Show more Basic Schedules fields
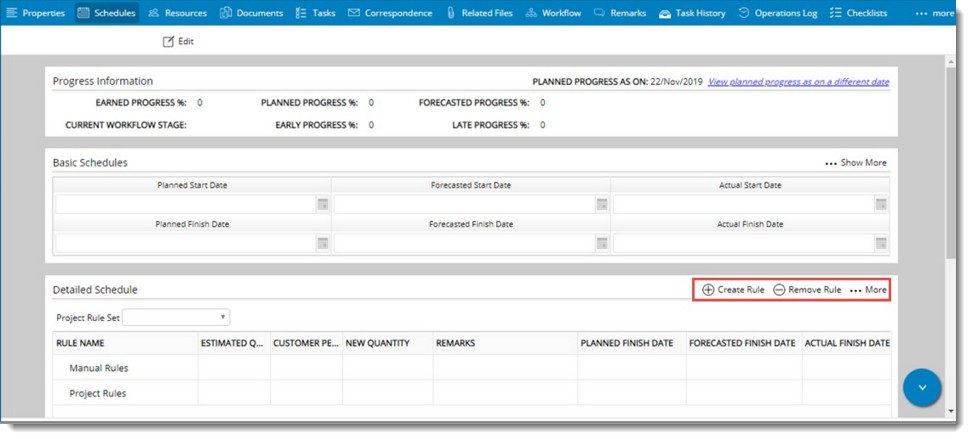The image size is (971, 439). [855, 163]
